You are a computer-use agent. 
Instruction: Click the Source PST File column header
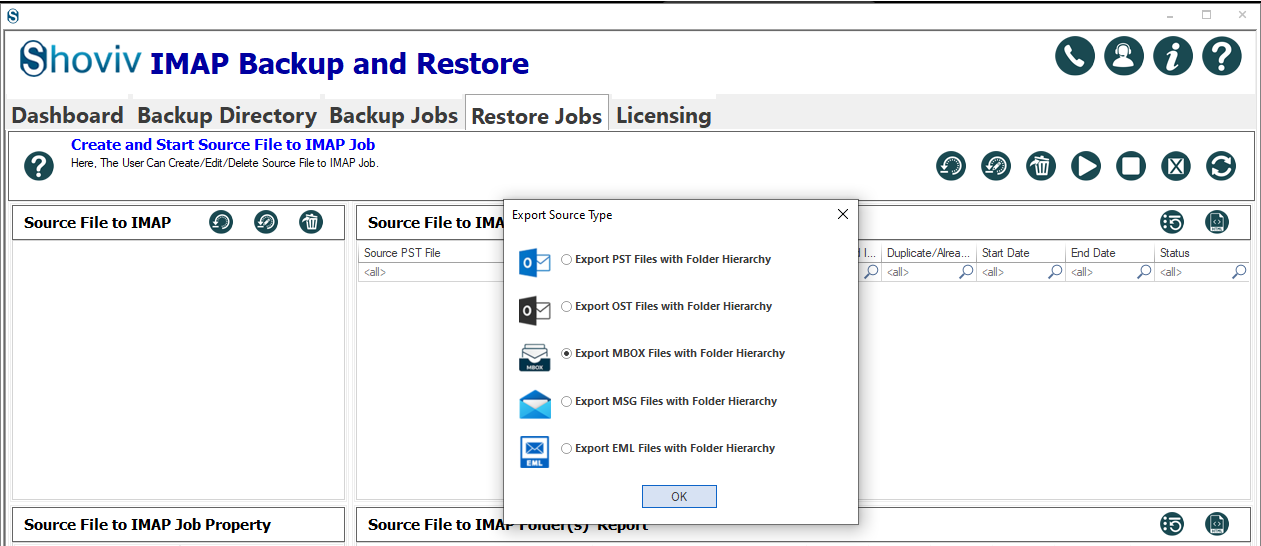coord(402,253)
